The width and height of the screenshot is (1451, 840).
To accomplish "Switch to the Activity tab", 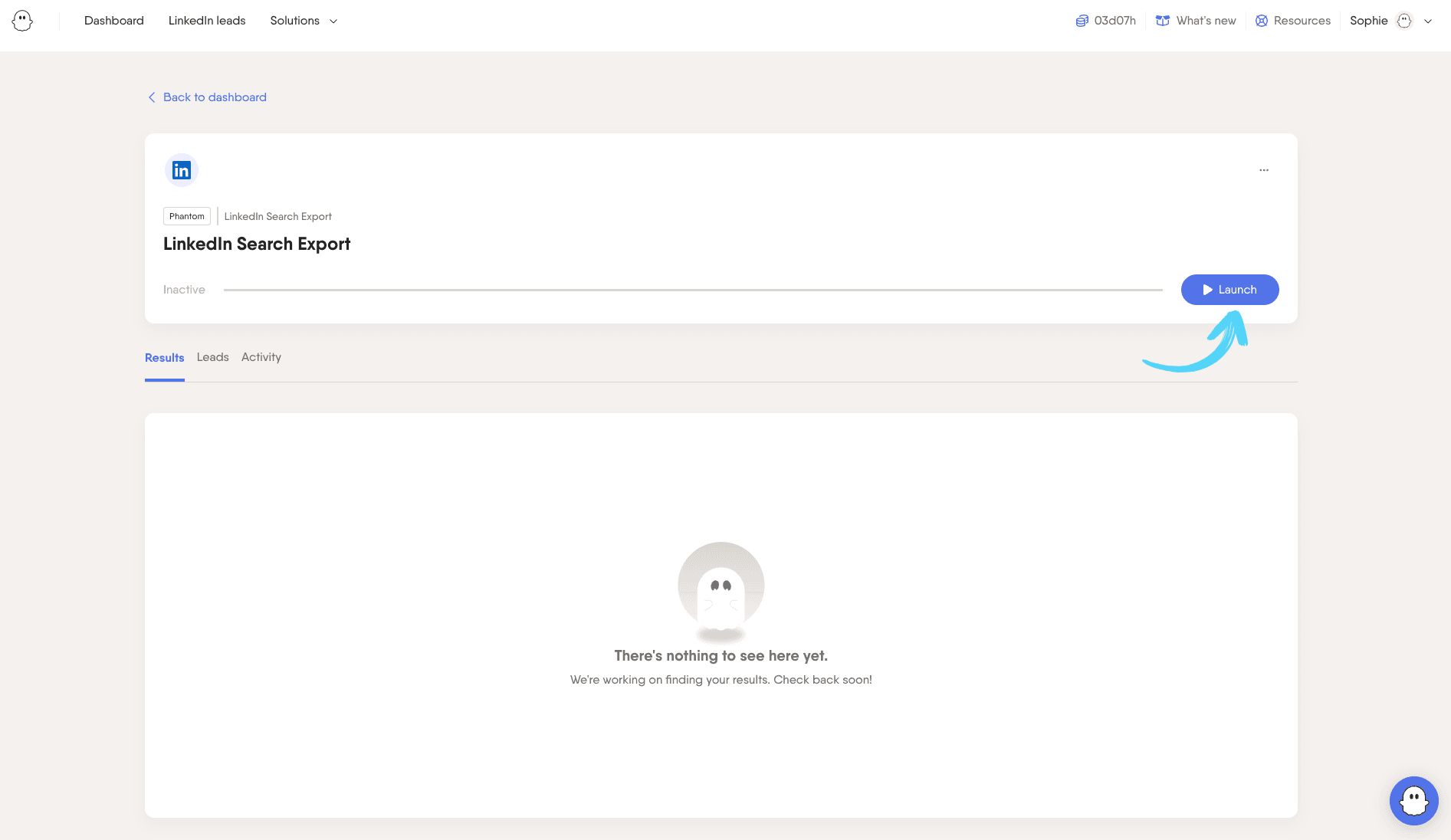I will pos(261,357).
